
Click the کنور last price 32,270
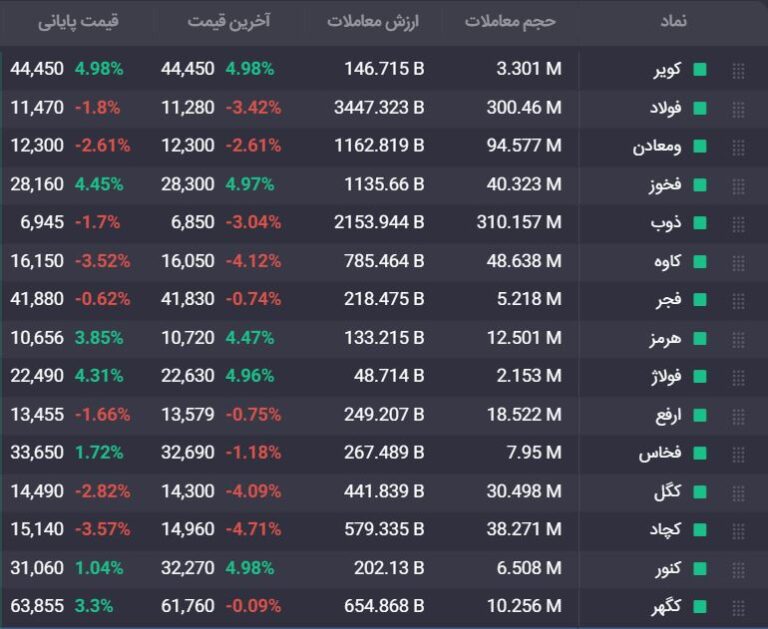click(x=188, y=568)
